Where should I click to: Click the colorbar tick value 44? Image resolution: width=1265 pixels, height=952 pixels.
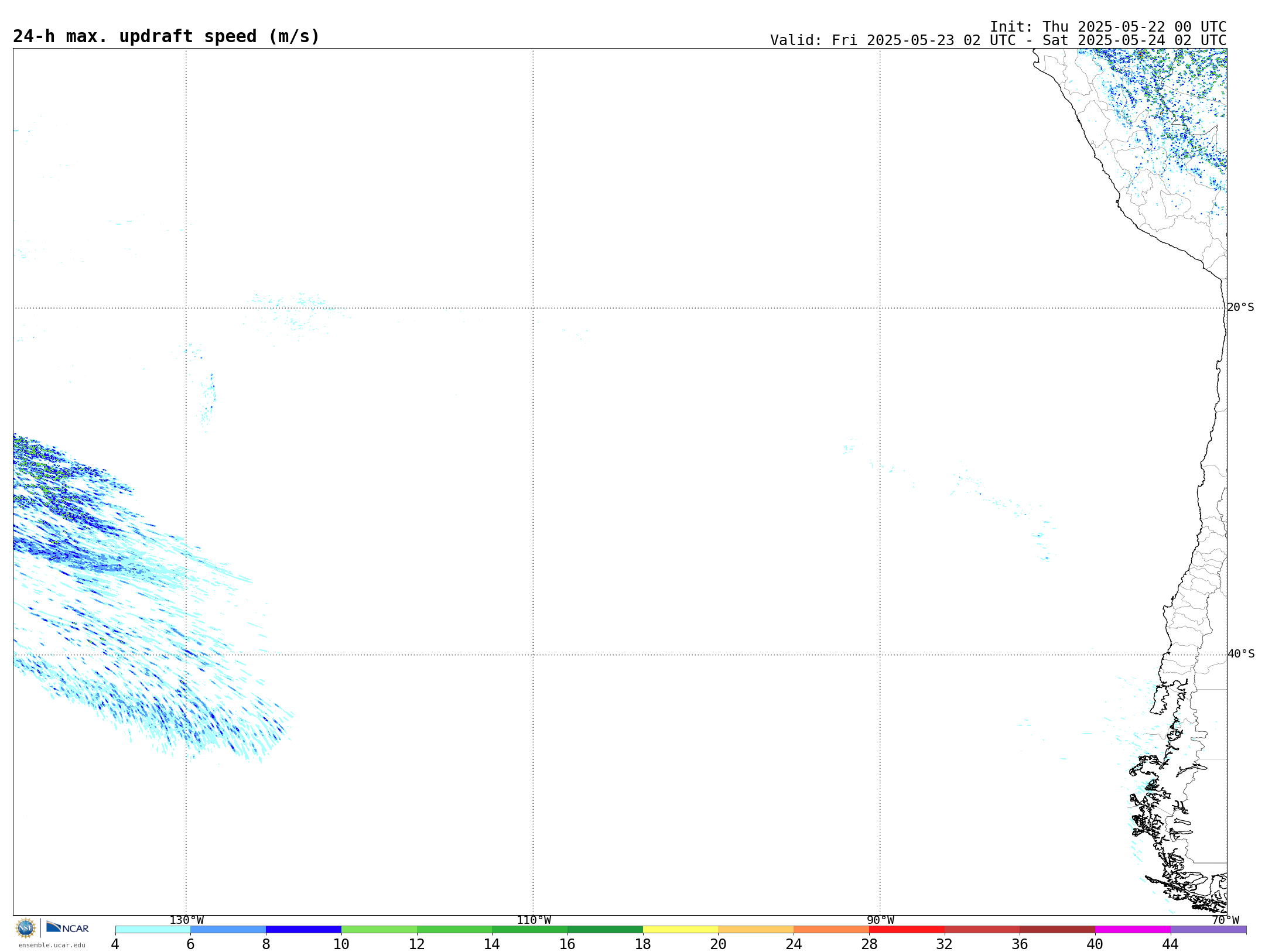coord(1171,944)
